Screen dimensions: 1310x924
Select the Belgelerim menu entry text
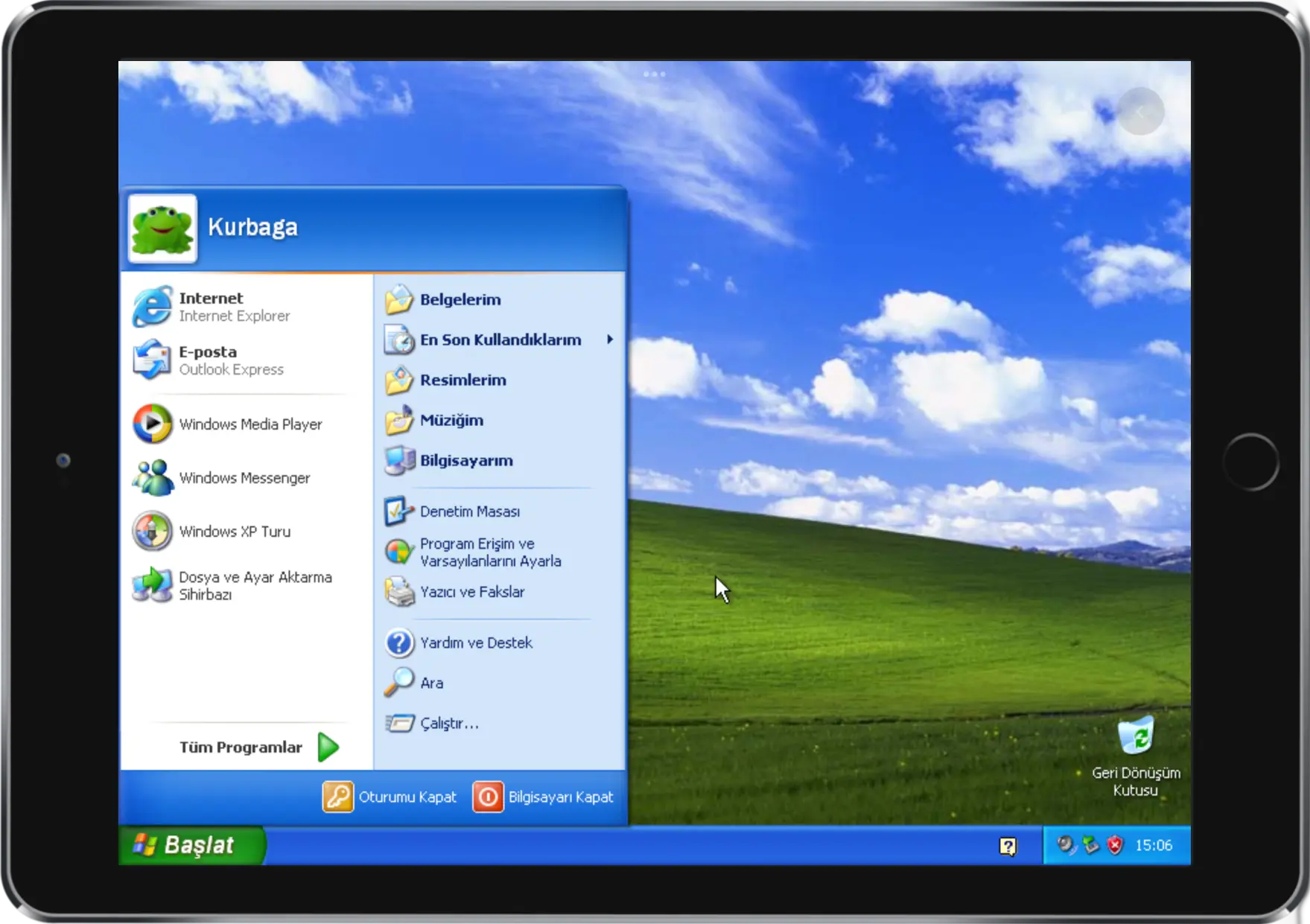[460, 299]
